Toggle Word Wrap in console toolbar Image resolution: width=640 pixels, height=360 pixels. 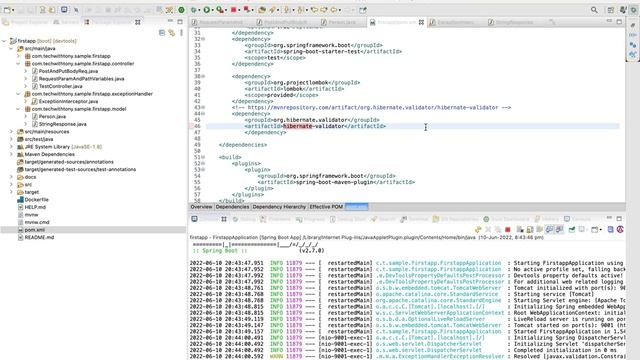tap(540, 230)
